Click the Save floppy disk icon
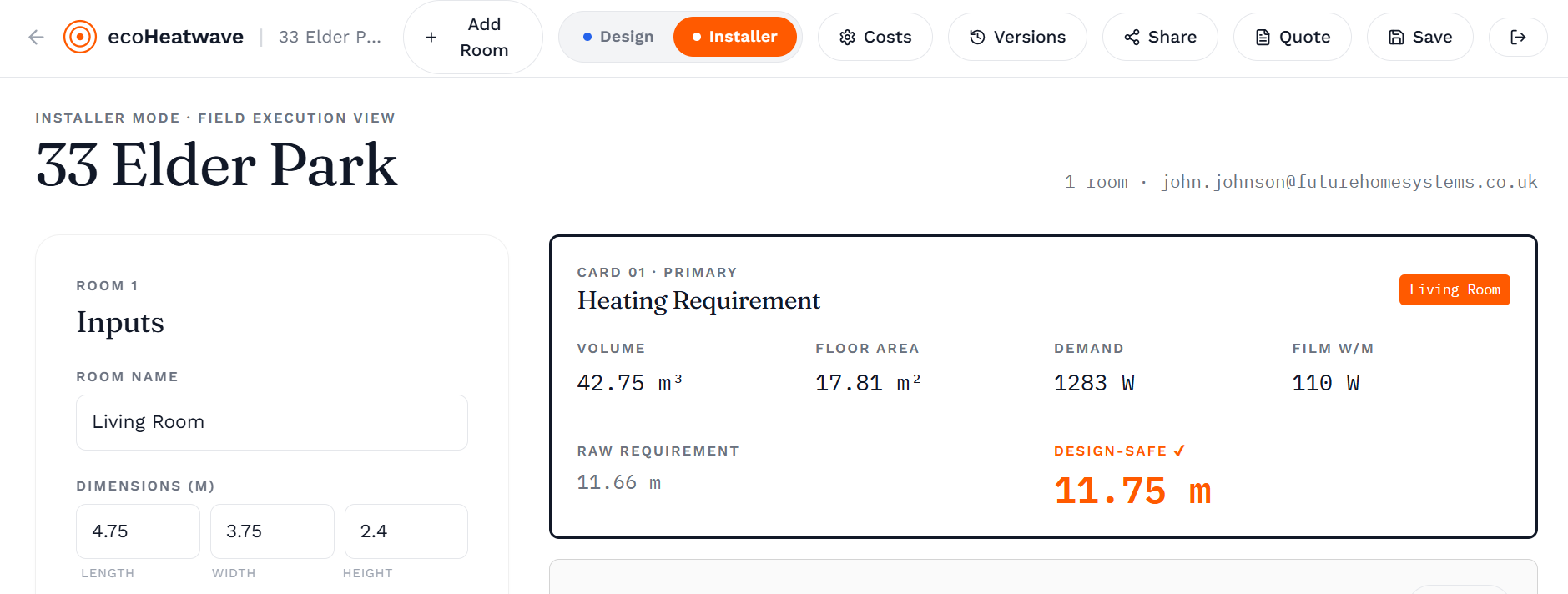The image size is (1568, 594). [x=1396, y=37]
